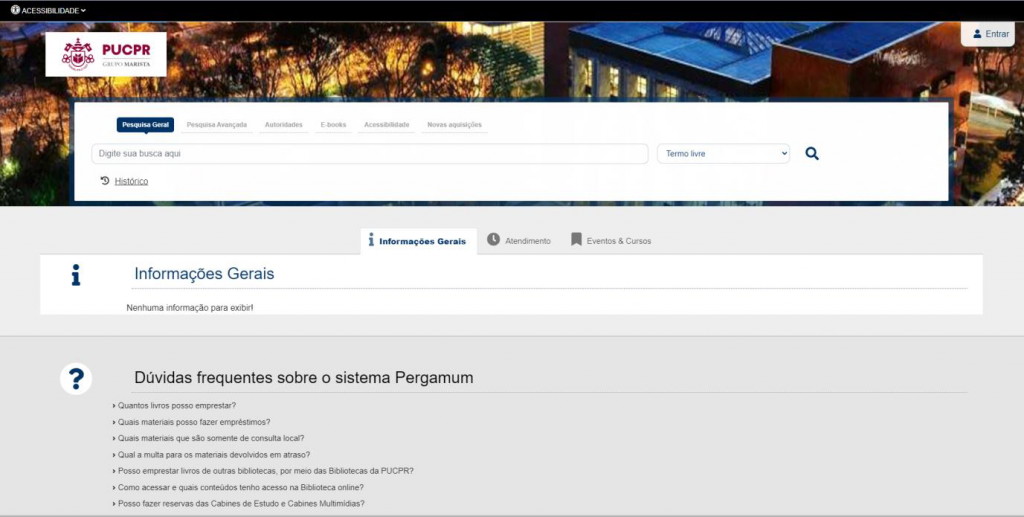Expand 'Quais materiais posso fazer empréstimos?' question
1024x517 pixels.
point(193,422)
